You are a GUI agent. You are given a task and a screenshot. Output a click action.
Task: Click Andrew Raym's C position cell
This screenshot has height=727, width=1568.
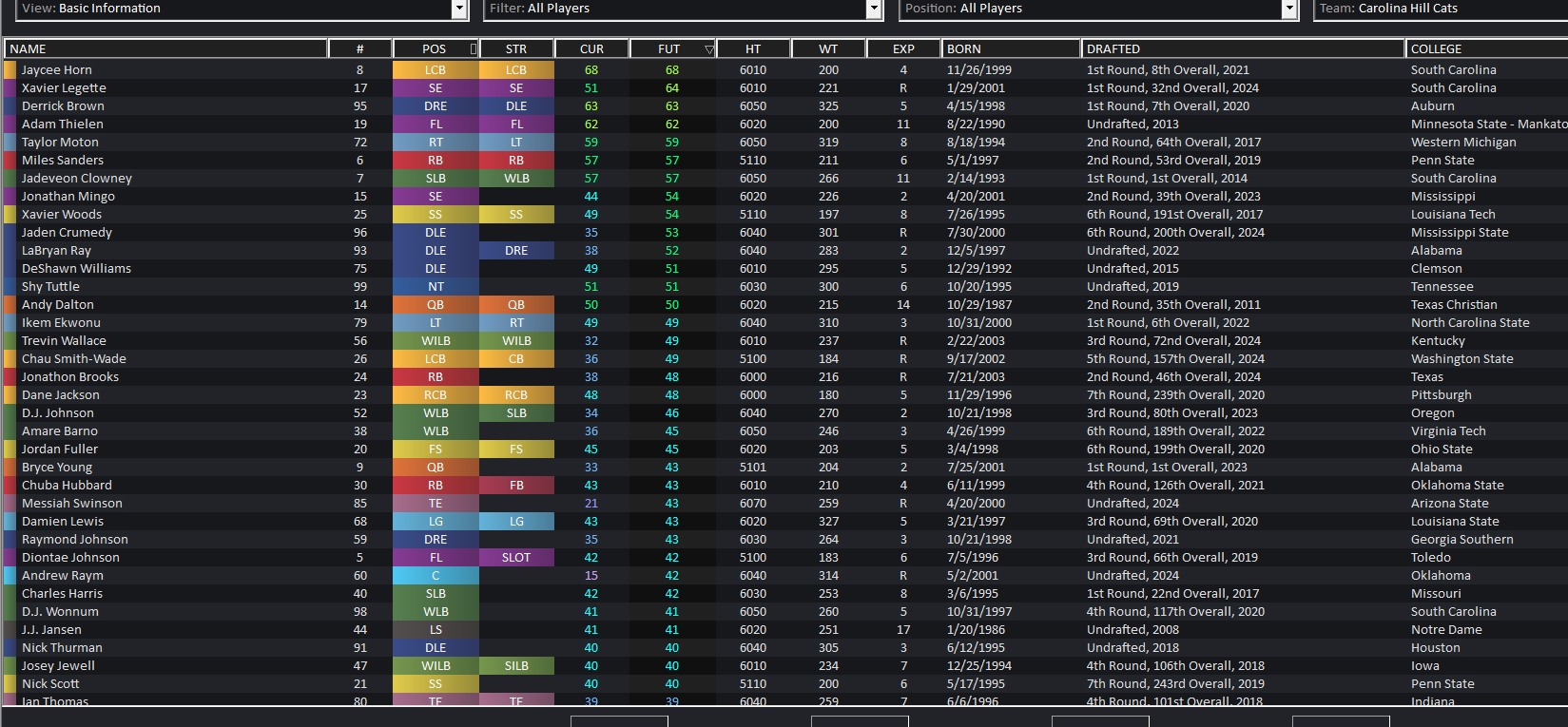436,575
